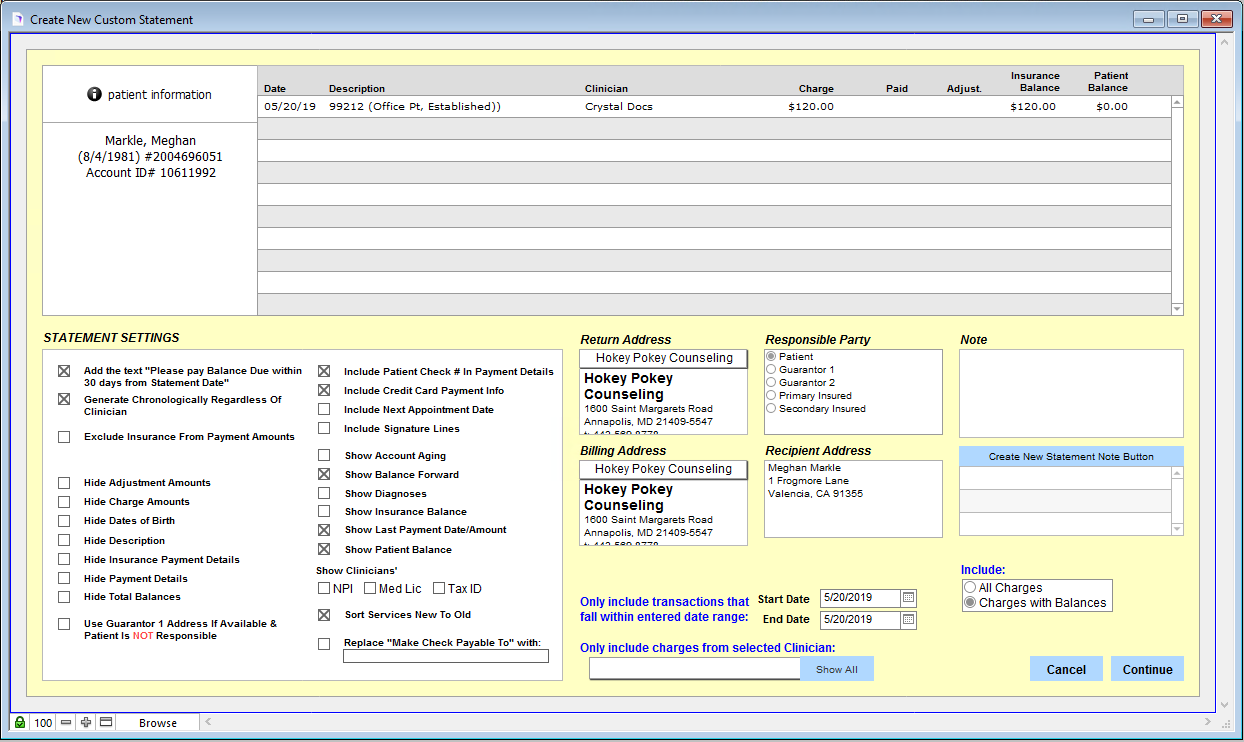1244x742 pixels.
Task: Click the zoom out minus icon
Action: [66, 723]
